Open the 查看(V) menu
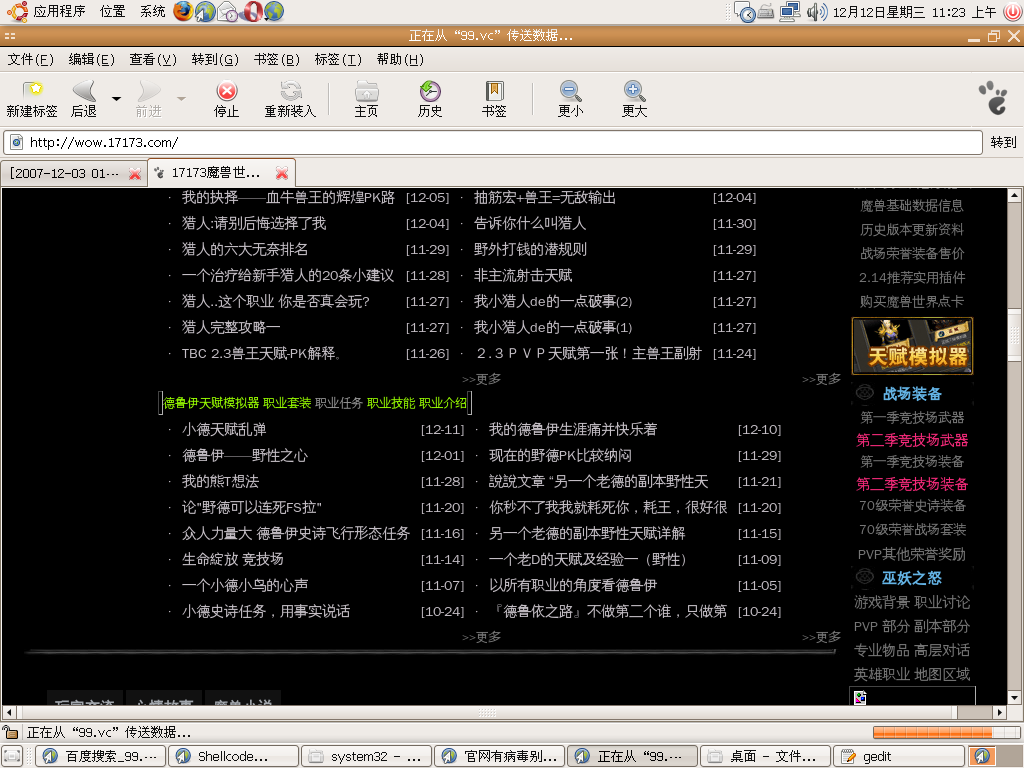Viewport: 1024px width, 768px height. click(153, 59)
